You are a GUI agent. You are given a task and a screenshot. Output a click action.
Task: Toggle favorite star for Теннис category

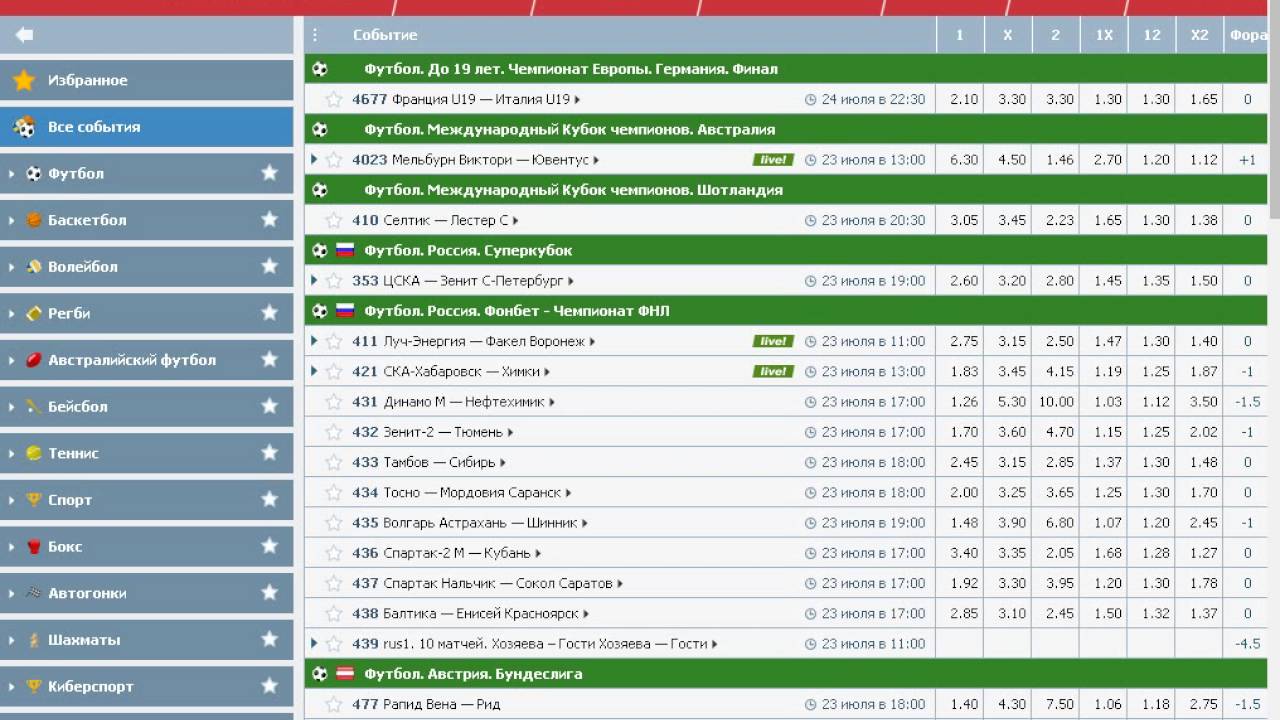[x=269, y=453]
